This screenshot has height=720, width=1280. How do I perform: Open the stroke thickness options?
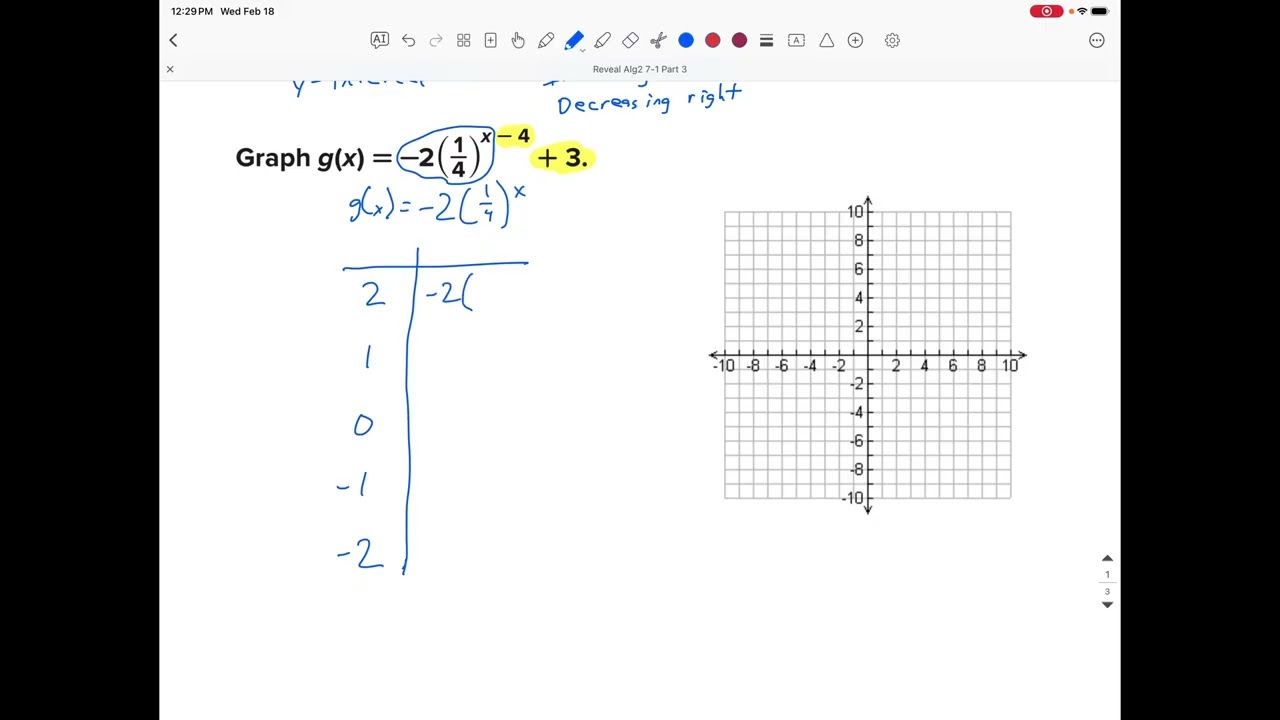(x=766, y=40)
